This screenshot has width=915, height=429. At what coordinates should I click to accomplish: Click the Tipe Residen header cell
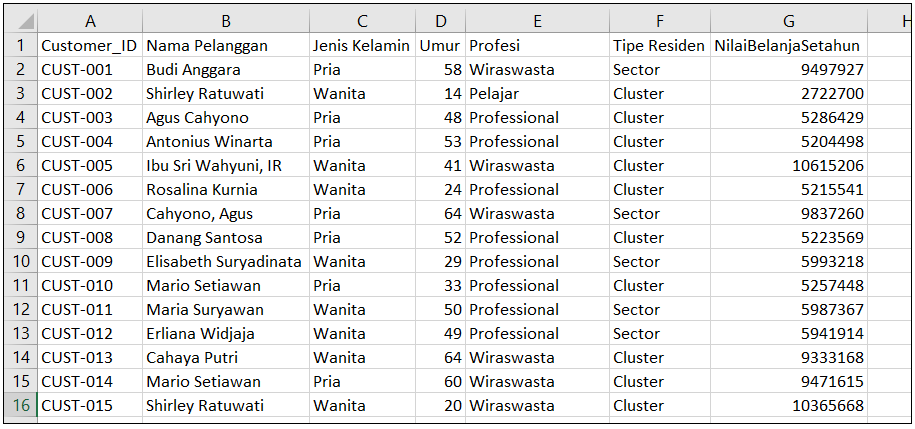[x=659, y=45]
